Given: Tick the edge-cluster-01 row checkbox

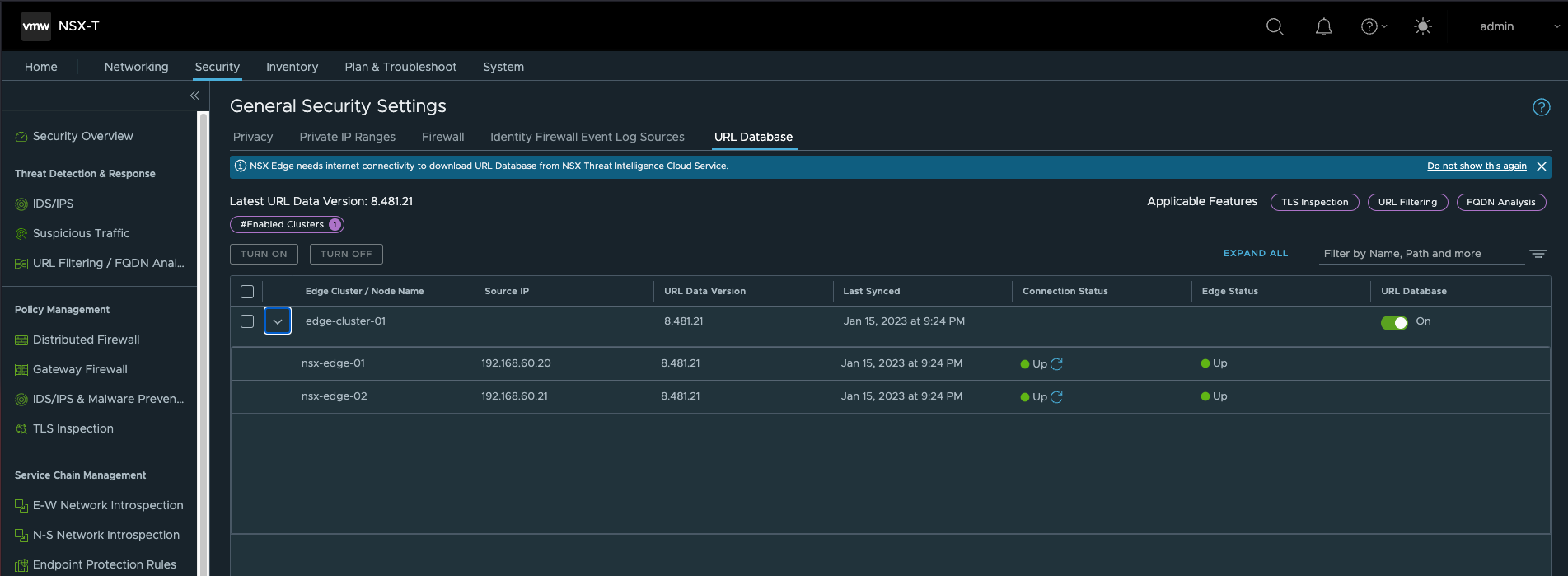Looking at the screenshot, I should point(247,321).
